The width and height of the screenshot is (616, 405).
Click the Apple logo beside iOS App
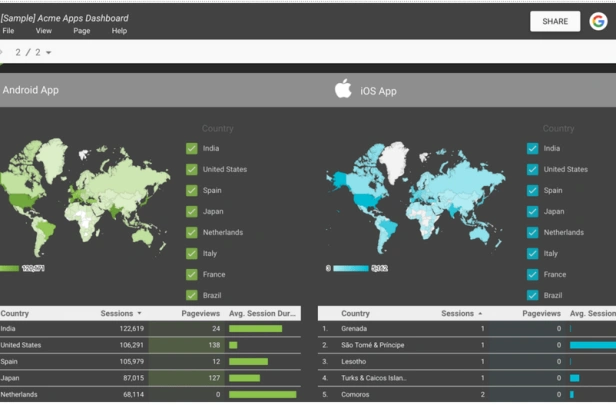(x=343, y=88)
